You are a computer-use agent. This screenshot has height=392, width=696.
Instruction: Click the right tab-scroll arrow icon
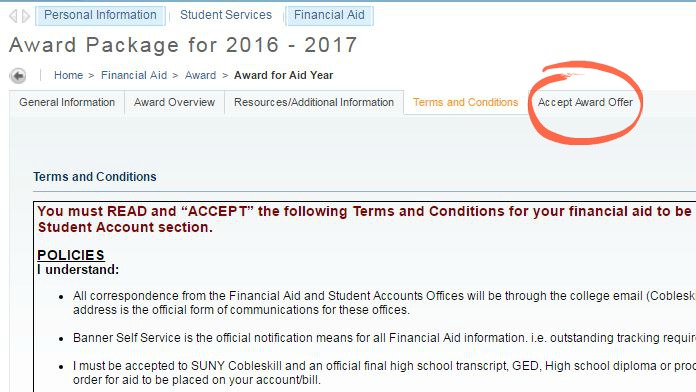click(x=26, y=16)
